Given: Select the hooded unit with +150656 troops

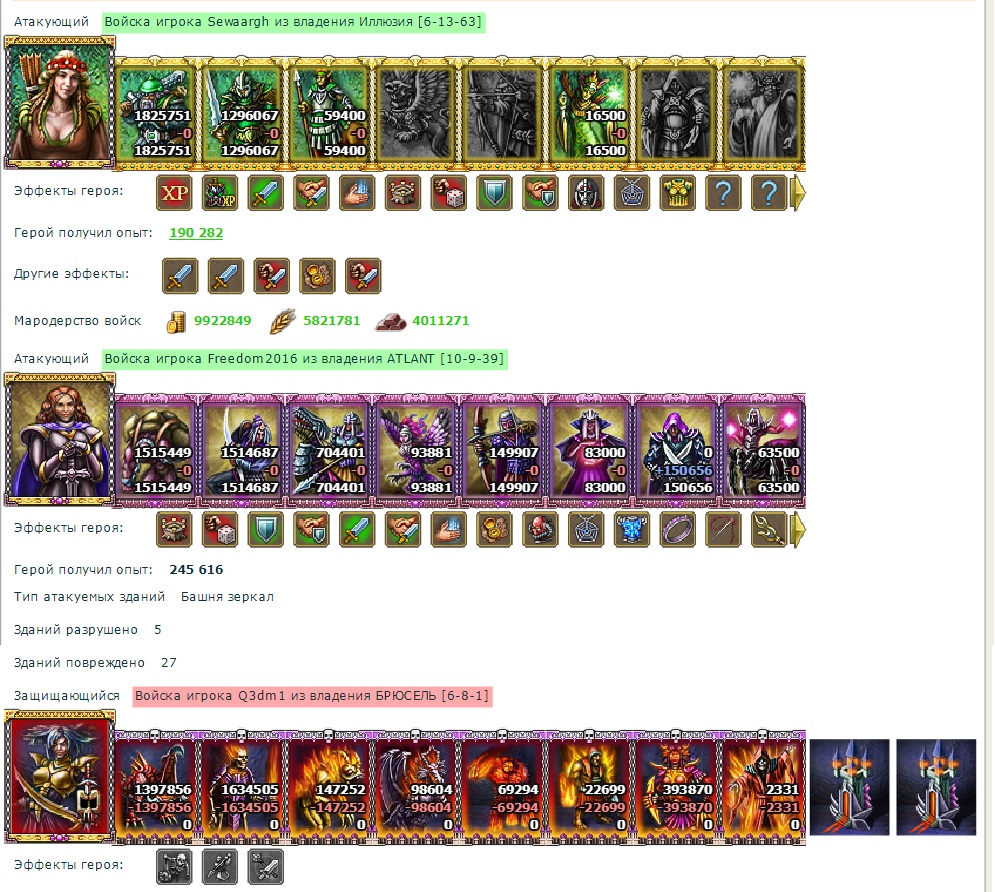Looking at the screenshot, I should point(676,451).
